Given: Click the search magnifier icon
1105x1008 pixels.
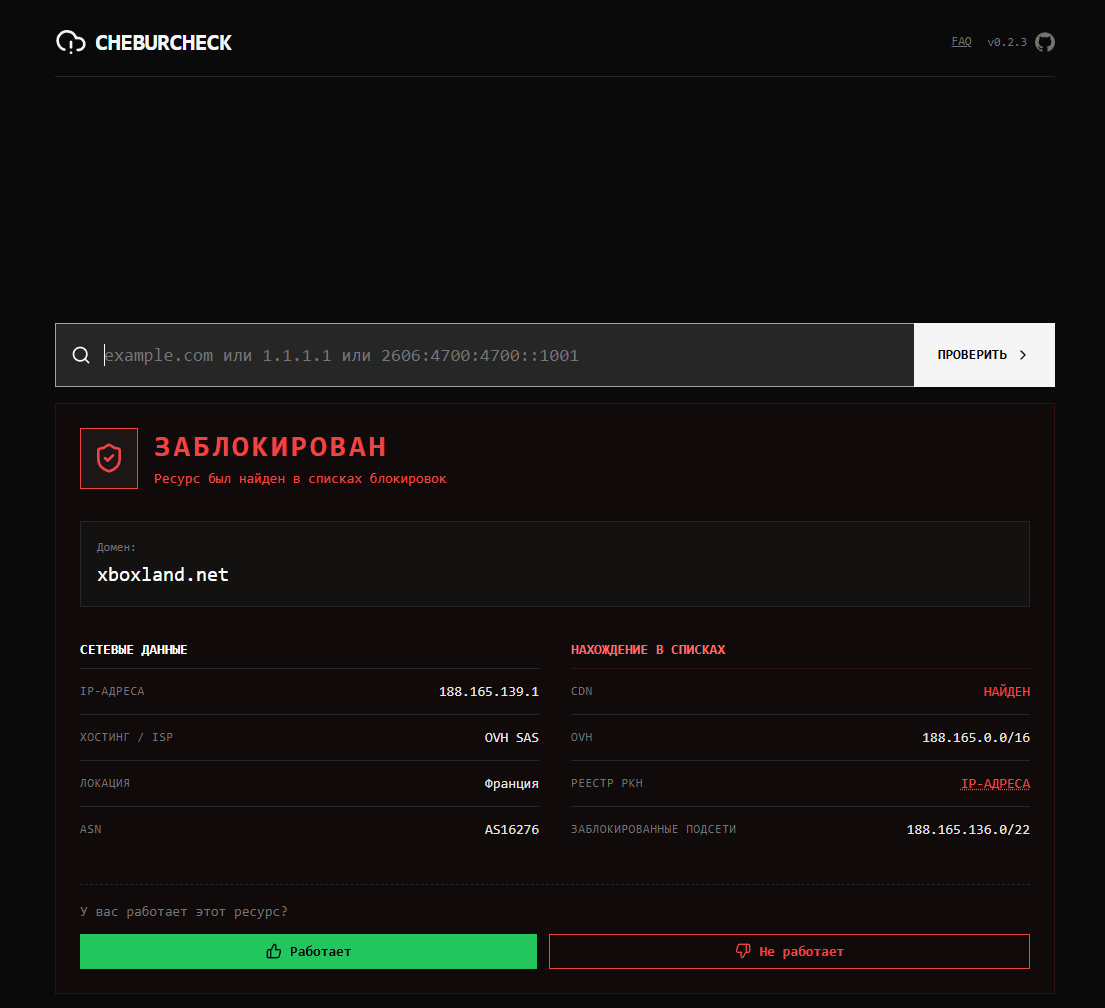Looking at the screenshot, I should 81,355.
